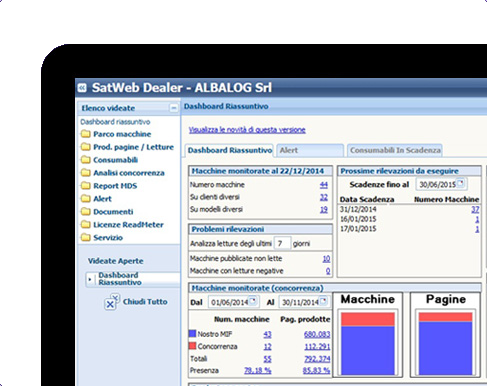Image resolution: width=487 pixels, height=386 pixels.
Task: Open the Prod. pagine / Letture folder icon
Action: click(86, 147)
